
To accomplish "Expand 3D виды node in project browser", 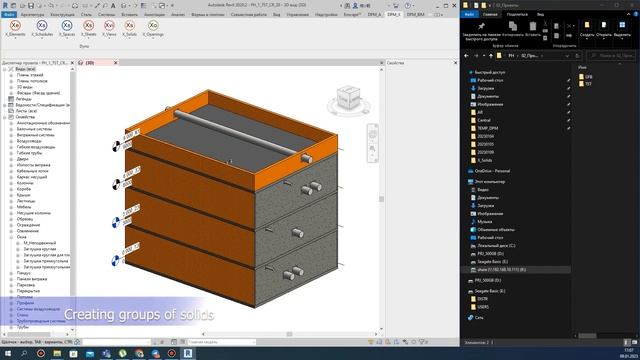I will click(11, 87).
